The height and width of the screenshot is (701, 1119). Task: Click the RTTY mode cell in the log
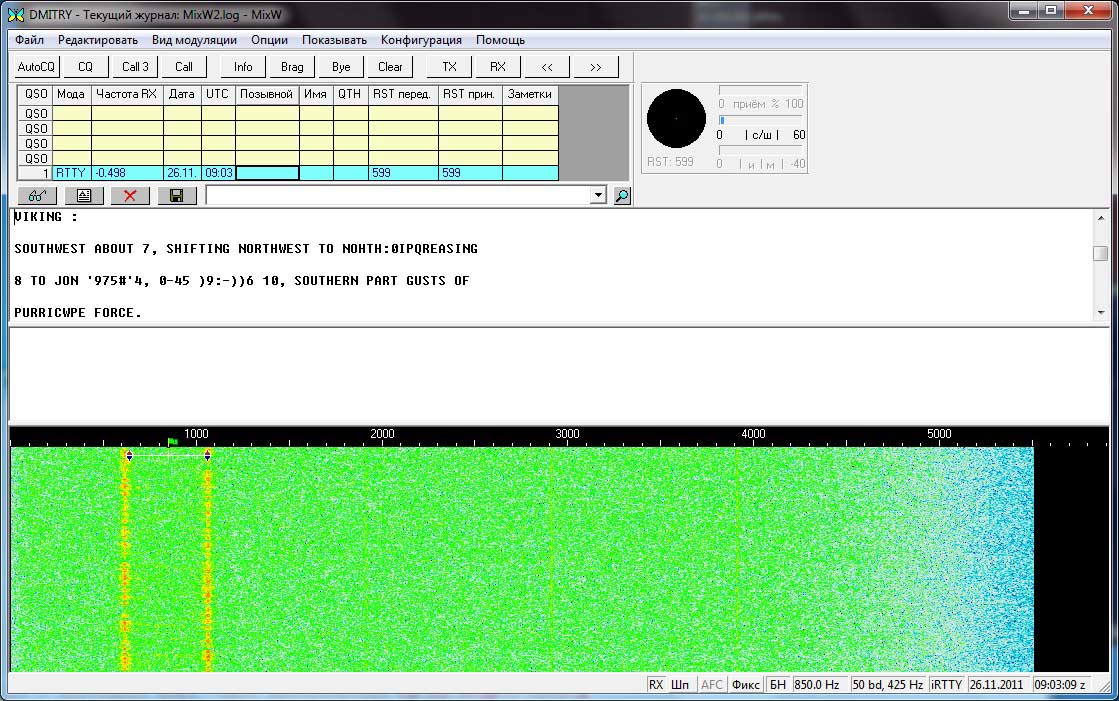coord(71,173)
